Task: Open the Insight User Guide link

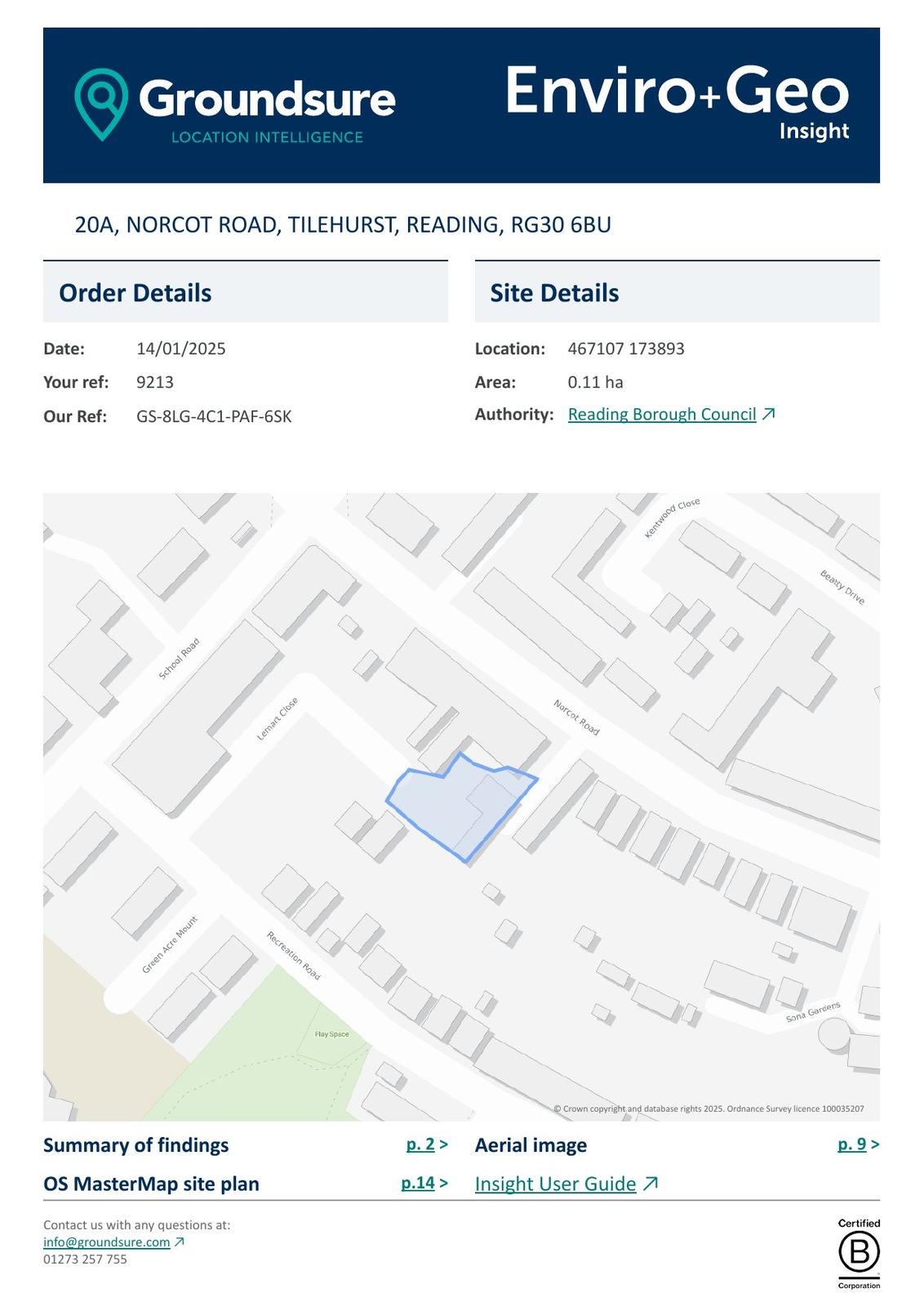Action: pyautogui.click(x=555, y=1184)
